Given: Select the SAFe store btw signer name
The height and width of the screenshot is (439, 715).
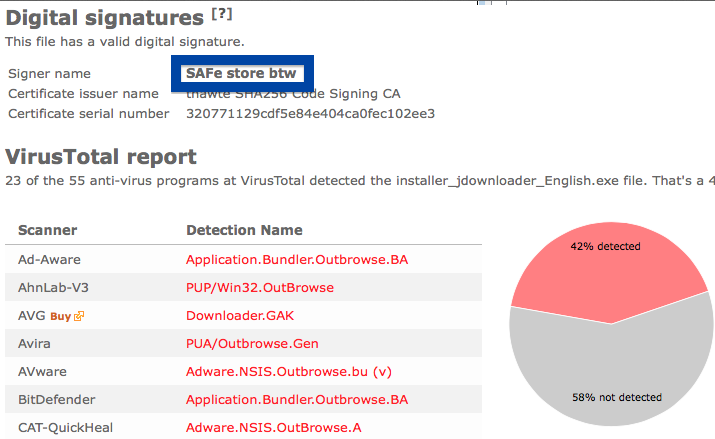Looking at the screenshot, I should (241, 73).
